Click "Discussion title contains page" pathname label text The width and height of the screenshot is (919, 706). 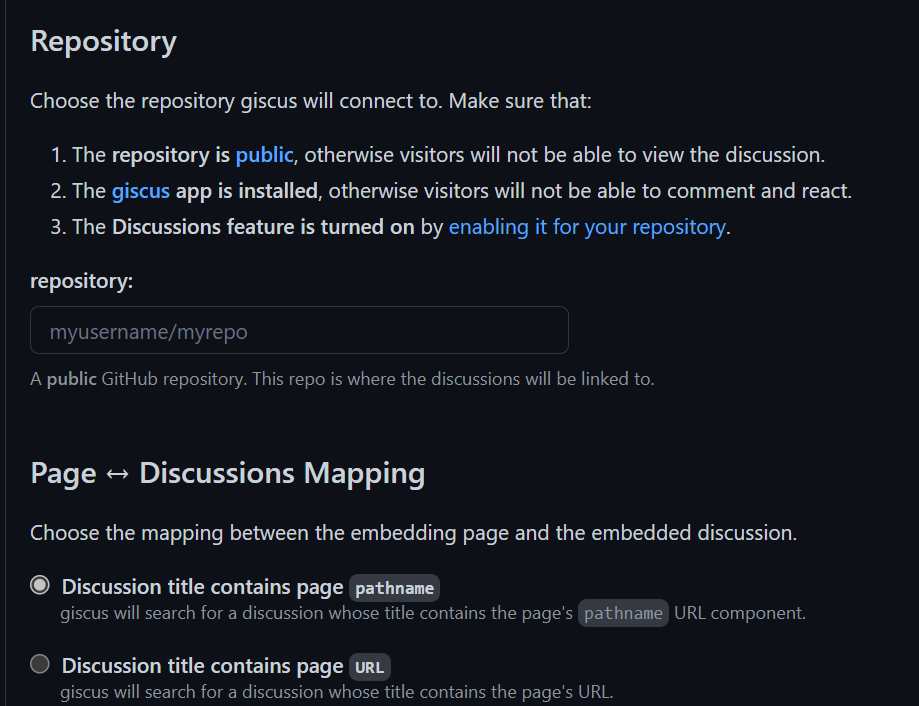pos(202,587)
